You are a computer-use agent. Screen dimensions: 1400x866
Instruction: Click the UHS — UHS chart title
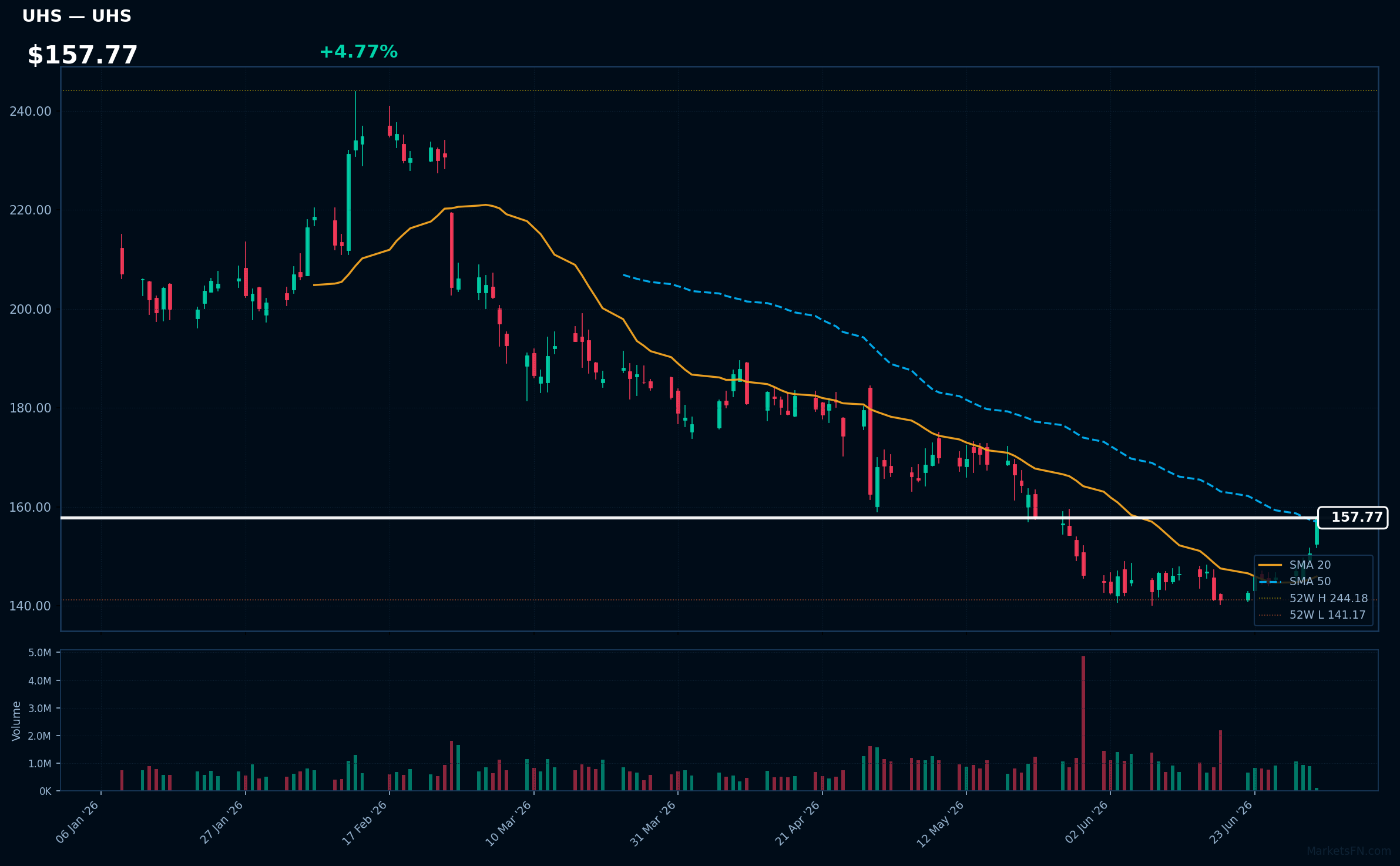tap(76, 16)
